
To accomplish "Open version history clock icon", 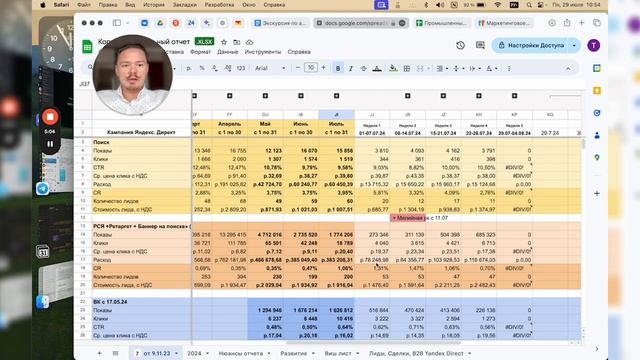I will pyautogui.click(x=460, y=45).
